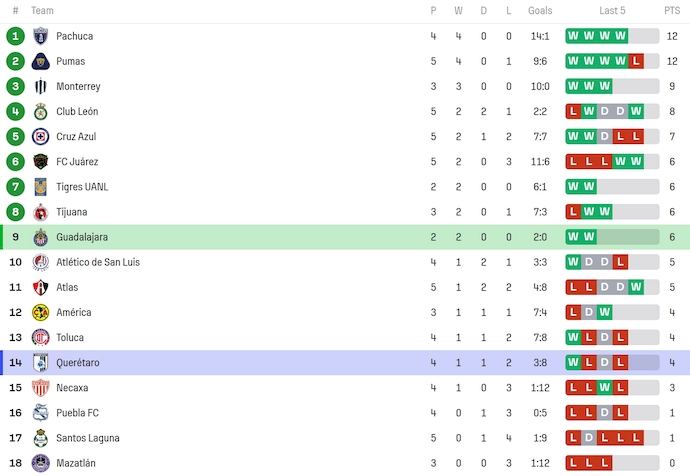Sort the table by PTS column
Screen dimensions: 690x476
pyautogui.click(x=672, y=10)
